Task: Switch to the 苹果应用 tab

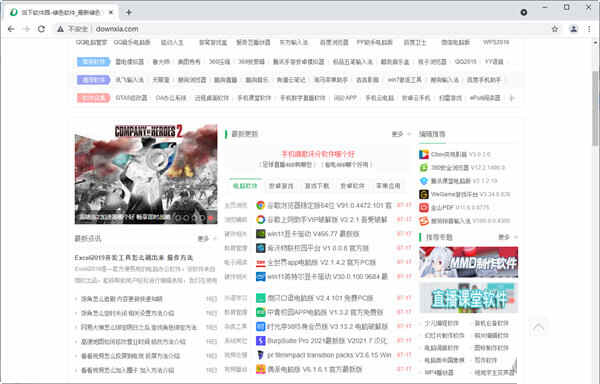Action: click(x=388, y=186)
